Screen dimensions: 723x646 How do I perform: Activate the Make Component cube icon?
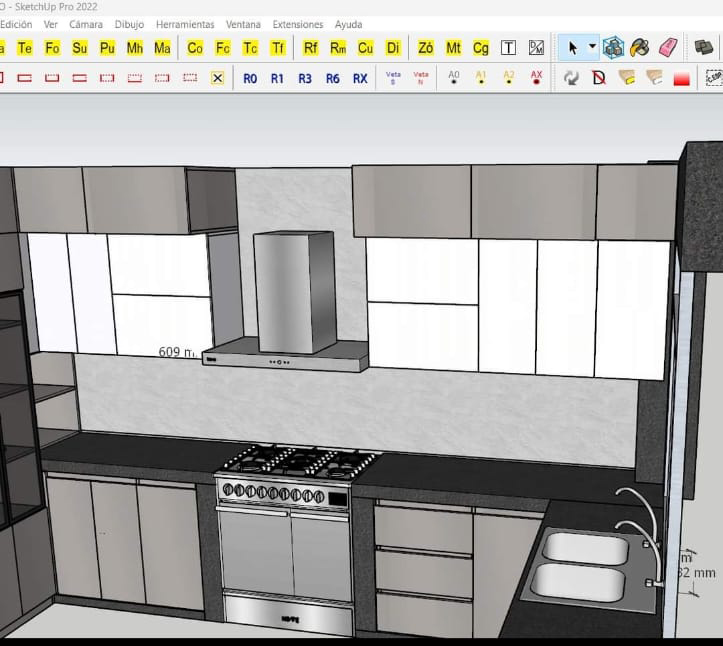click(x=614, y=47)
